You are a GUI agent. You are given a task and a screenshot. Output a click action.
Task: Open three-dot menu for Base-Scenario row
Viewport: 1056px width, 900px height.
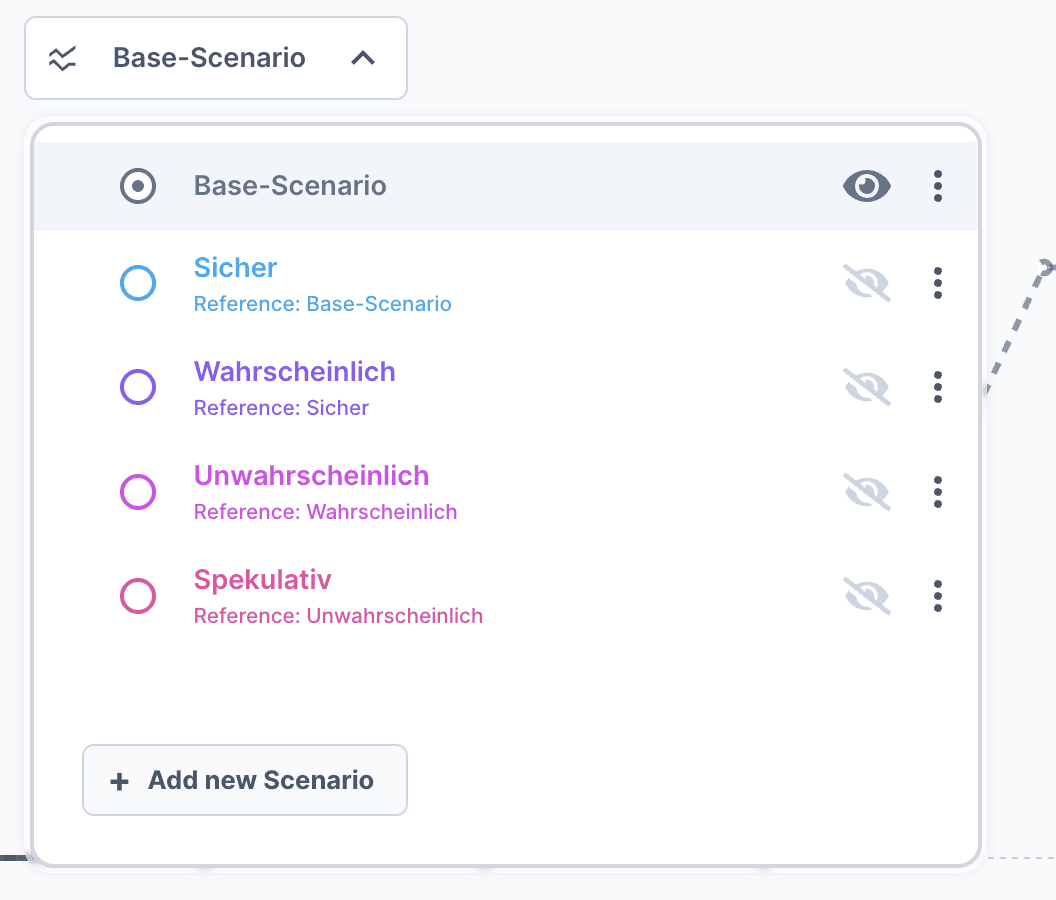[937, 186]
